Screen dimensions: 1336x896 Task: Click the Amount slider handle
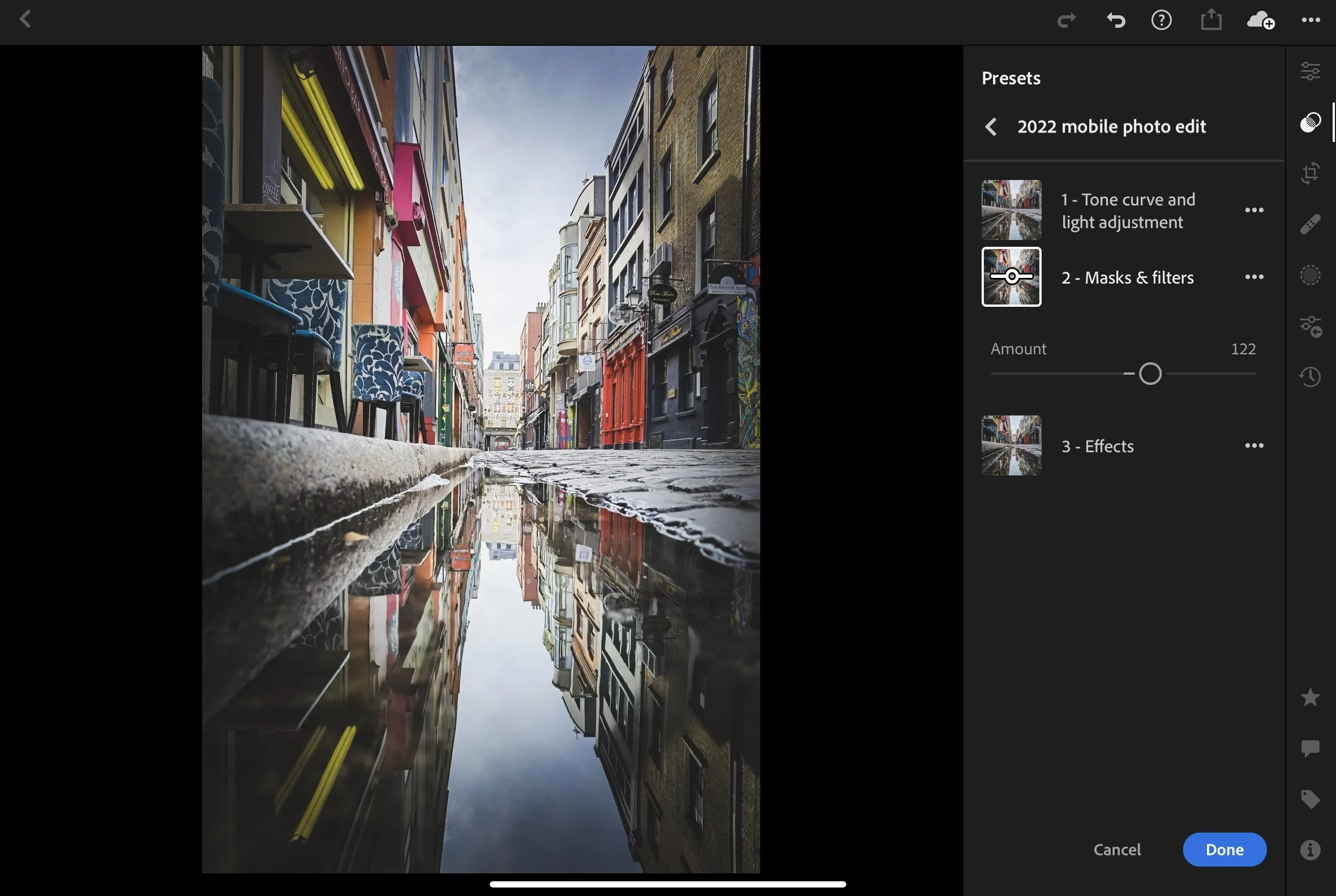(x=1150, y=374)
